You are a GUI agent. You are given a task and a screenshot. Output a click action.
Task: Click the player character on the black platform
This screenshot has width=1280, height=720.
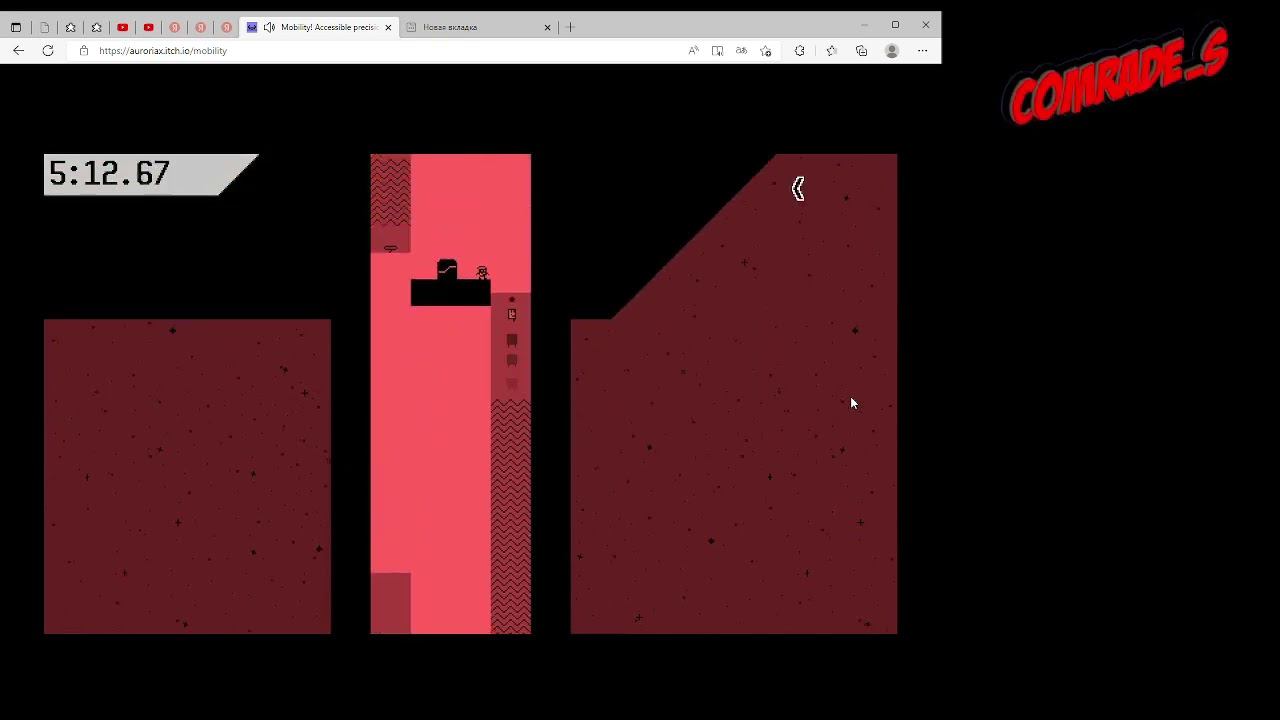coord(482,272)
